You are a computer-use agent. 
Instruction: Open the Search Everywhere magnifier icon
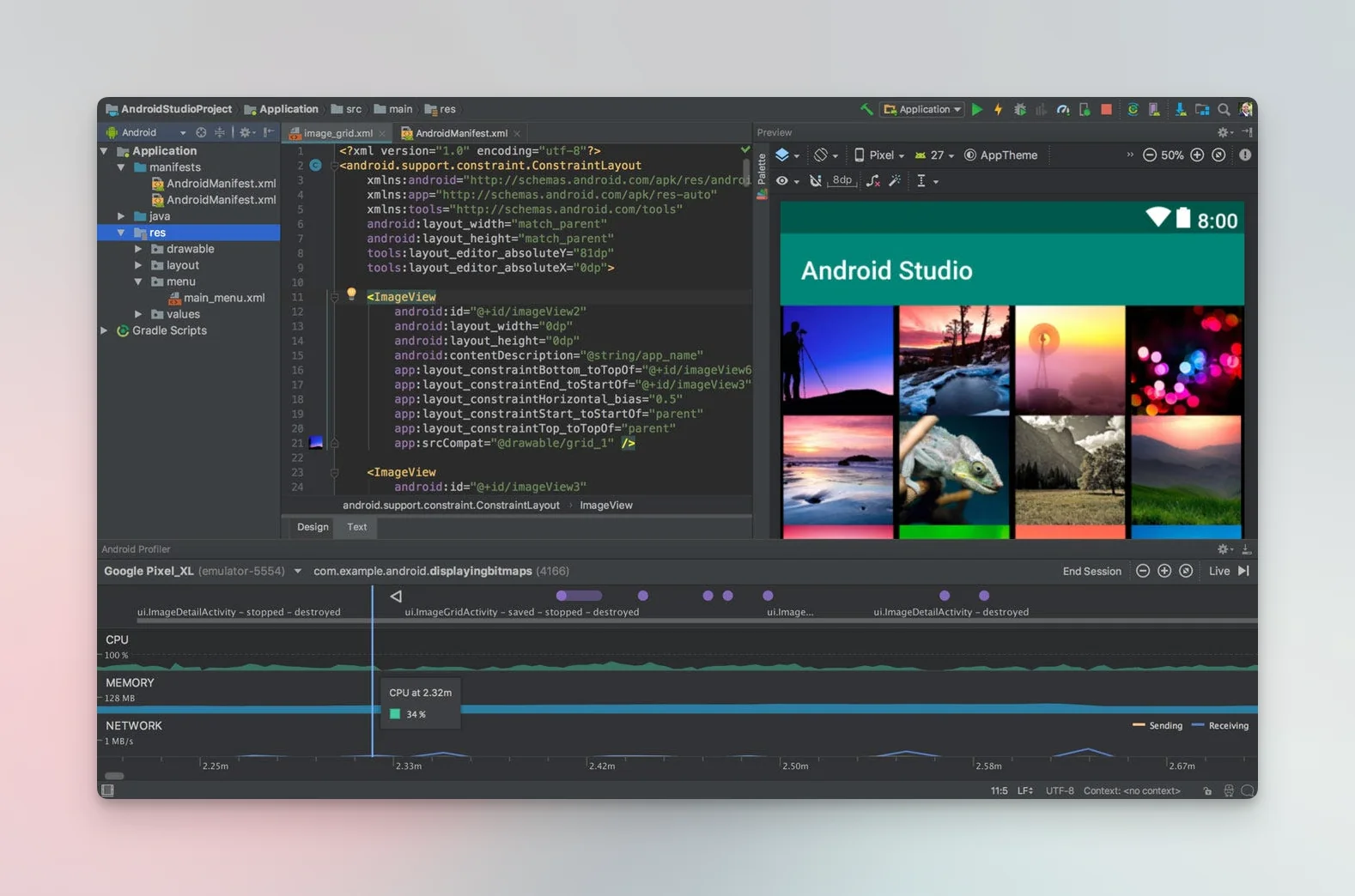click(x=1224, y=109)
